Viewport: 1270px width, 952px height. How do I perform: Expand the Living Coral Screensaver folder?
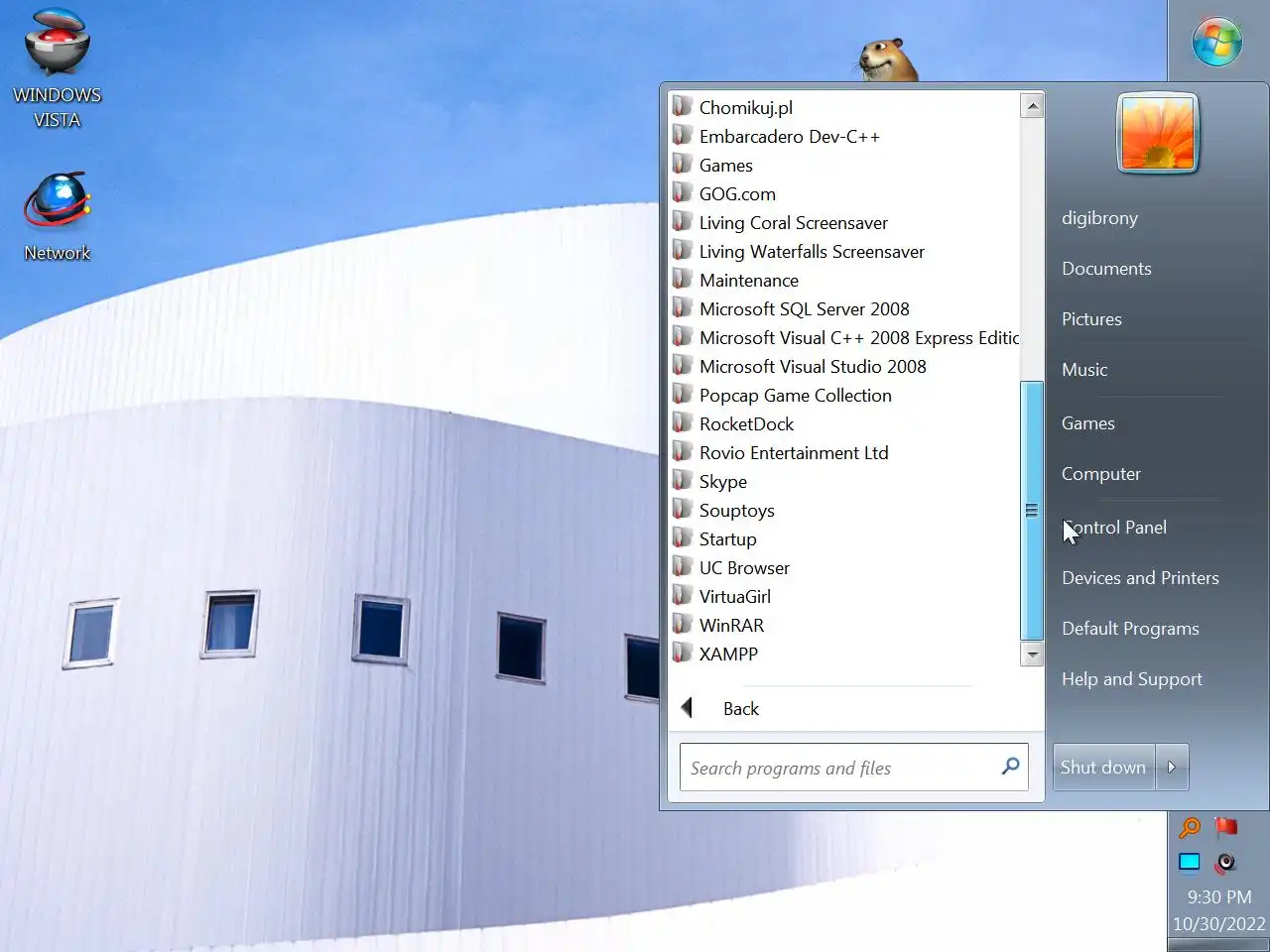point(844,222)
